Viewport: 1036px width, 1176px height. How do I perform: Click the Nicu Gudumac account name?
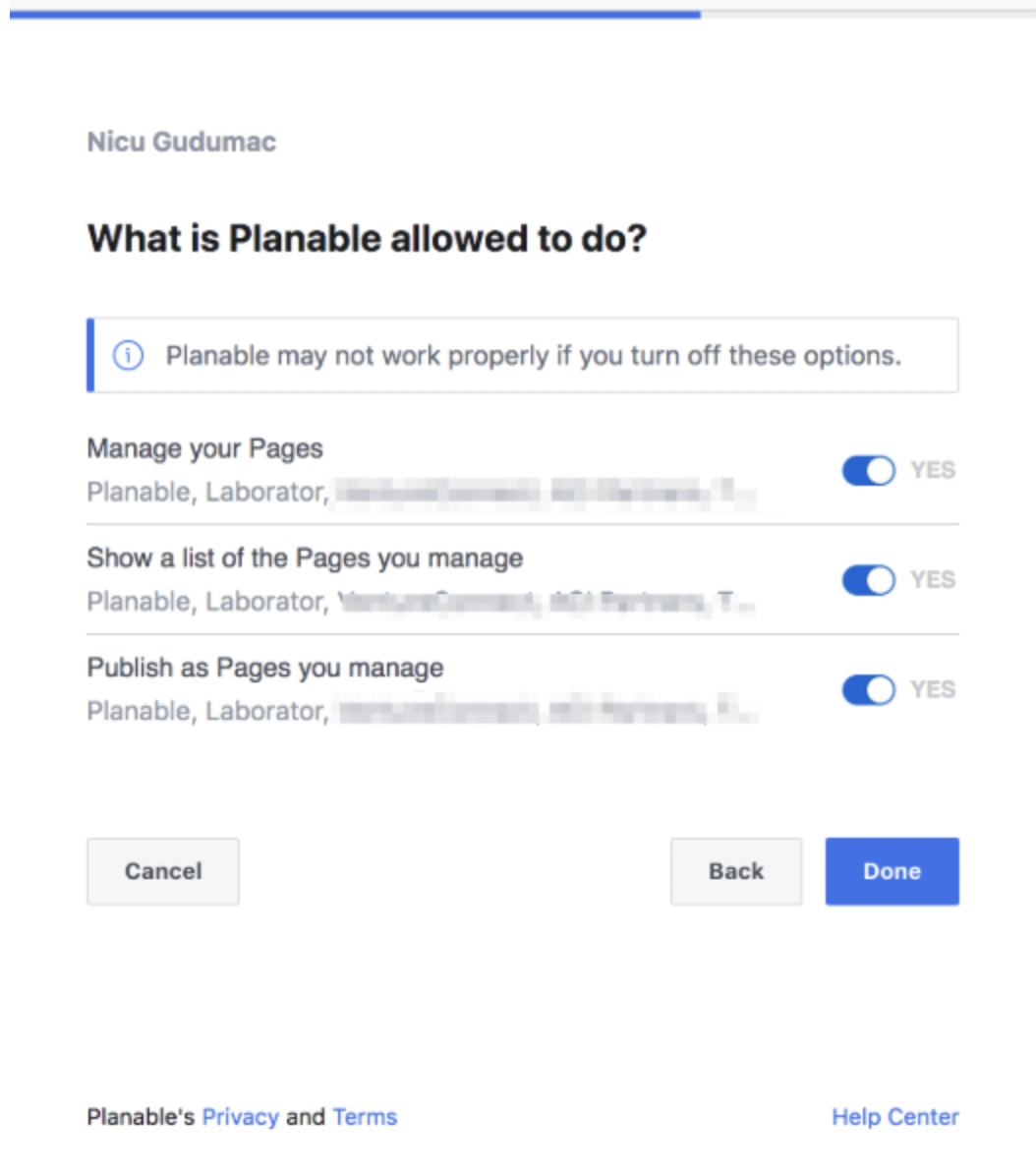coord(182,142)
